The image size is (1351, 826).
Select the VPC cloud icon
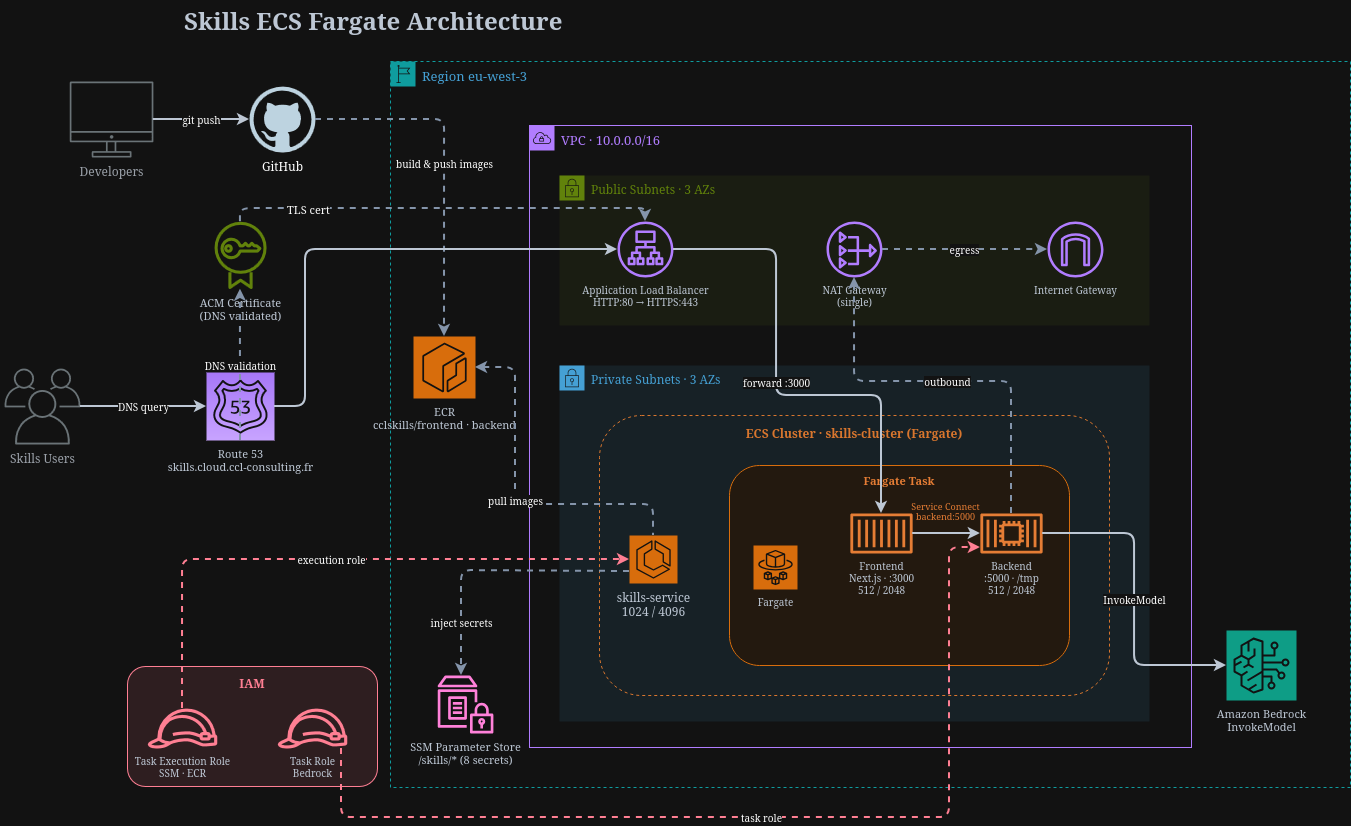542,138
